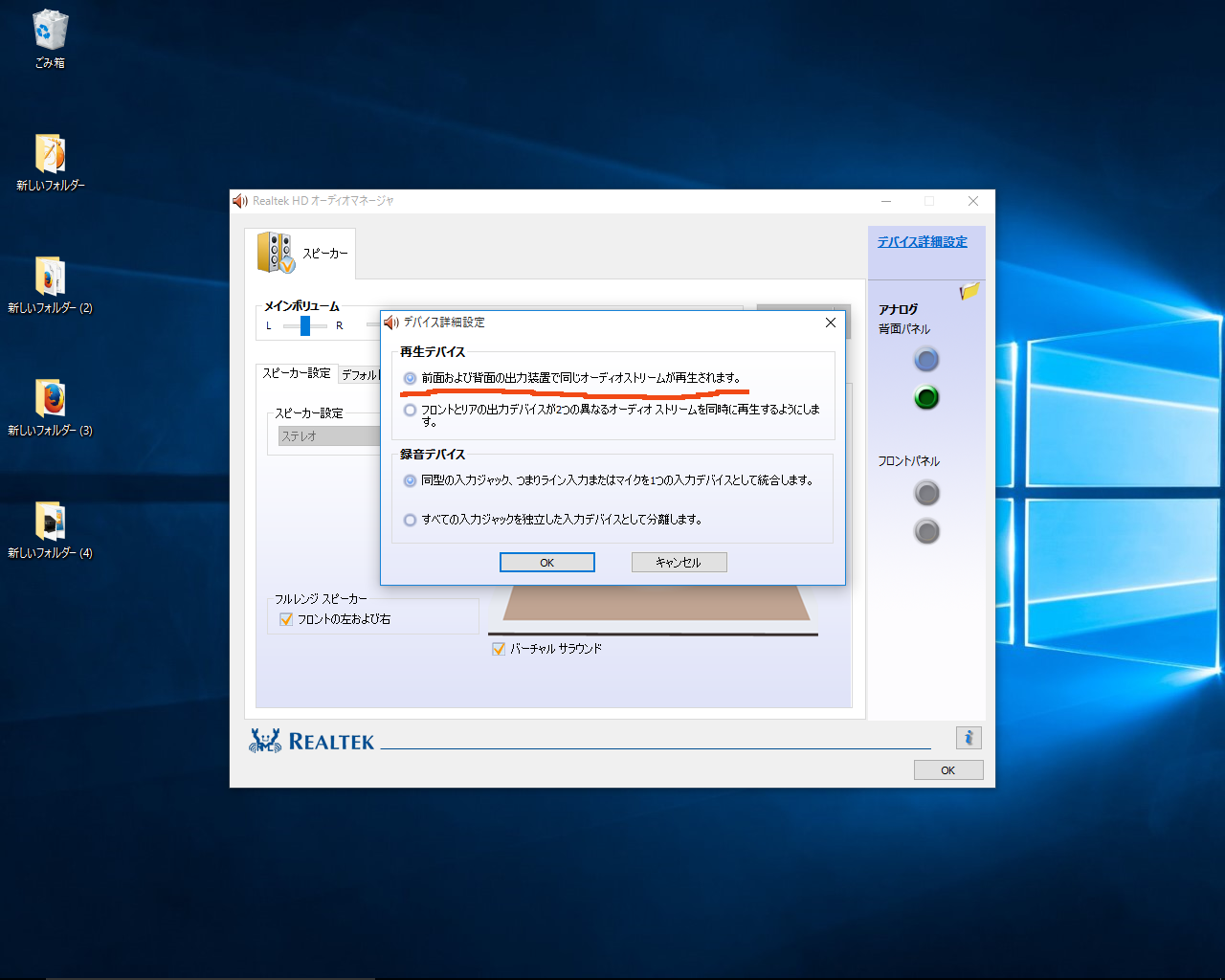This screenshot has width=1225, height=980.
Task: Select the 新しいフォルダー (4) desktop icon
Action: tap(51, 529)
